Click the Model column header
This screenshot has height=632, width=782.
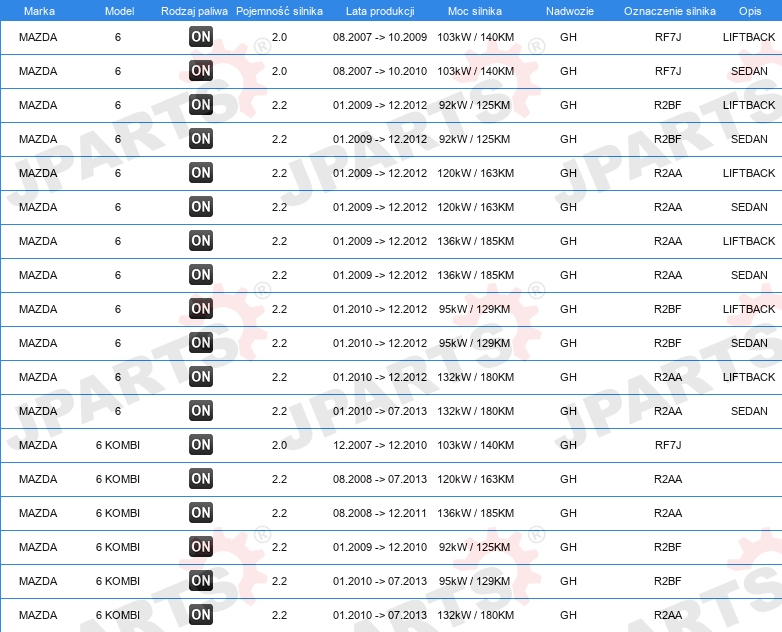119,11
